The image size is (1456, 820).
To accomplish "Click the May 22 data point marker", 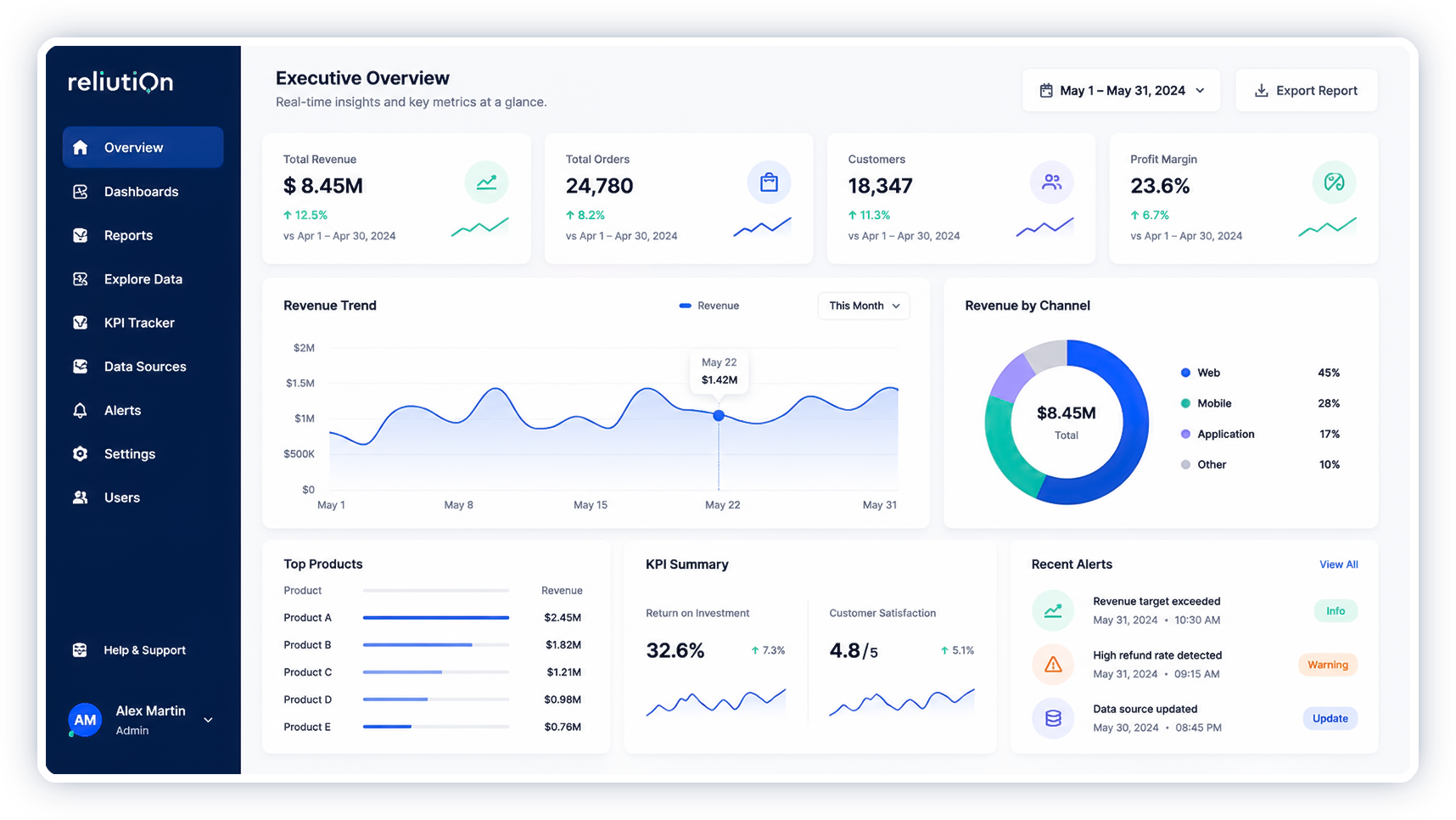I will pyautogui.click(x=719, y=416).
